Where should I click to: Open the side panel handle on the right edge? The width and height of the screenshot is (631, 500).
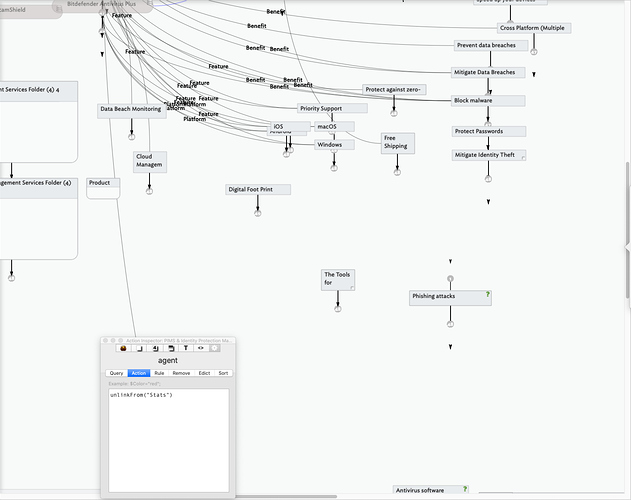coord(628,248)
